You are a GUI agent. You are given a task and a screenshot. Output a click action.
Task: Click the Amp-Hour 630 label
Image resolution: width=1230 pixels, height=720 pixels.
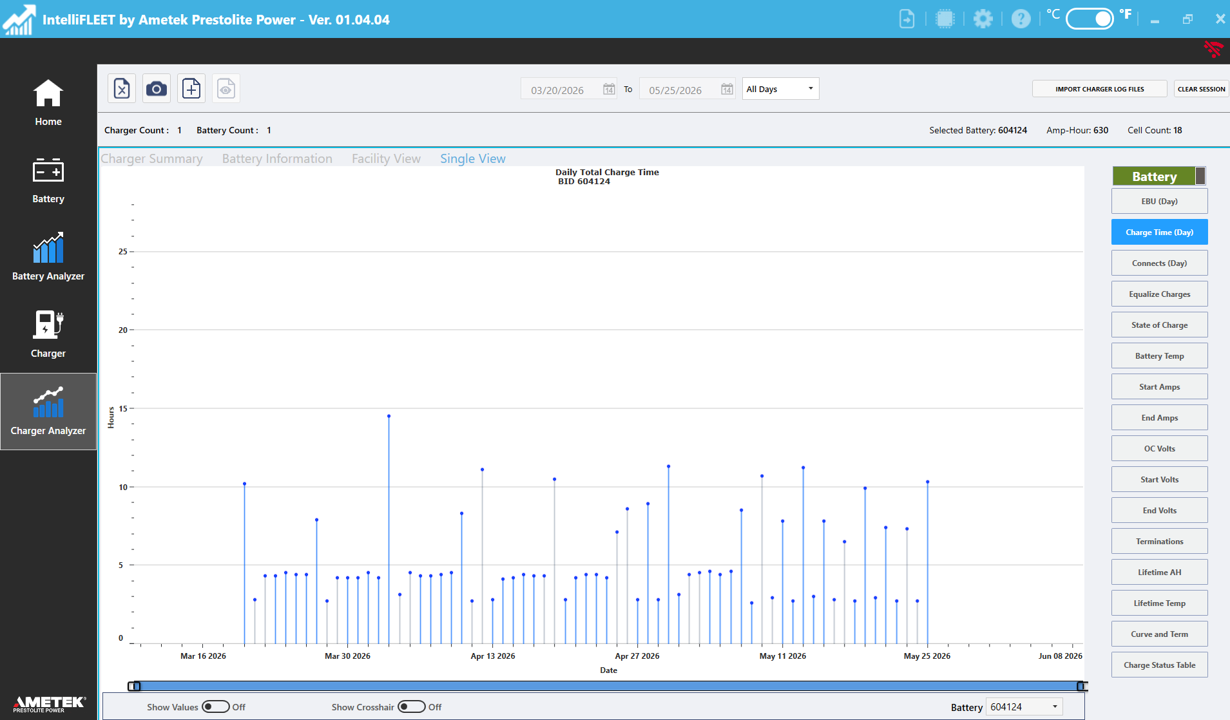click(x=1077, y=130)
